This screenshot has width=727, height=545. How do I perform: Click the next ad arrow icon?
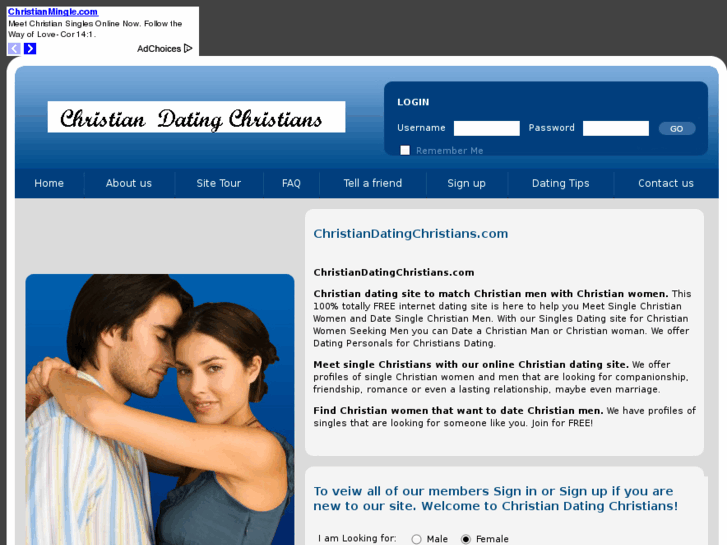click(x=30, y=49)
